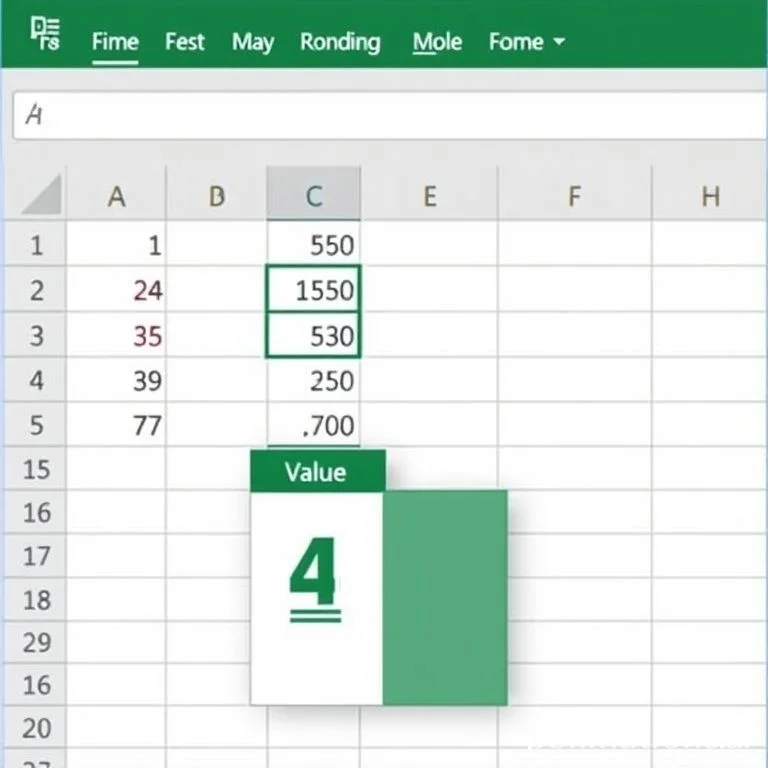Viewport: 768px width, 768px height.
Task: Open the Mole tab
Action: coord(436,42)
